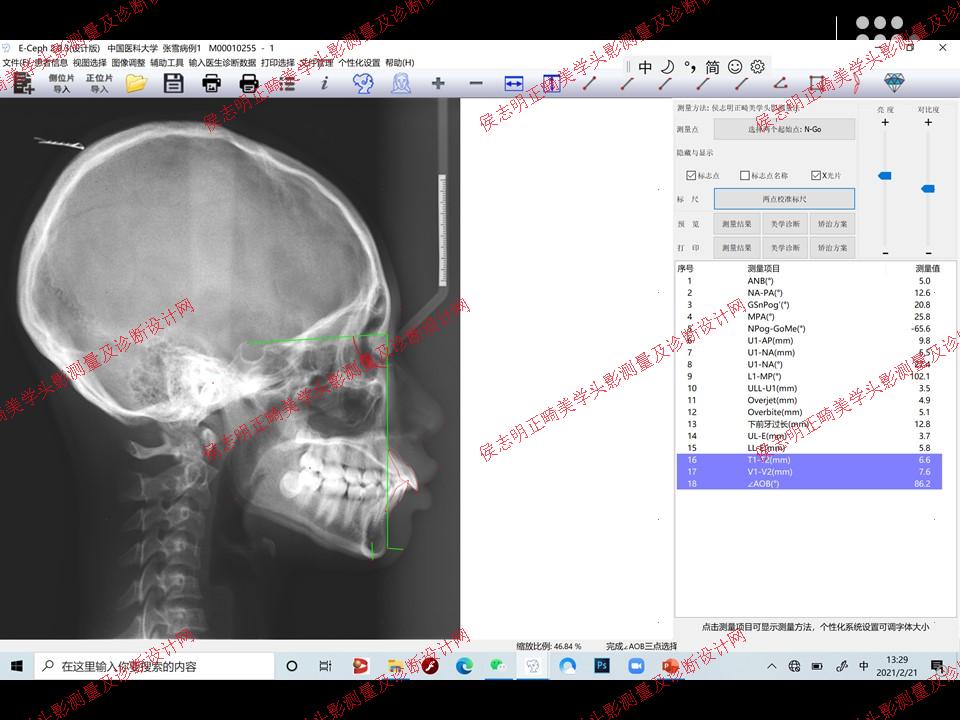Click the diamond icon in toolbar
The height and width of the screenshot is (720, 960).
[894, 83]
